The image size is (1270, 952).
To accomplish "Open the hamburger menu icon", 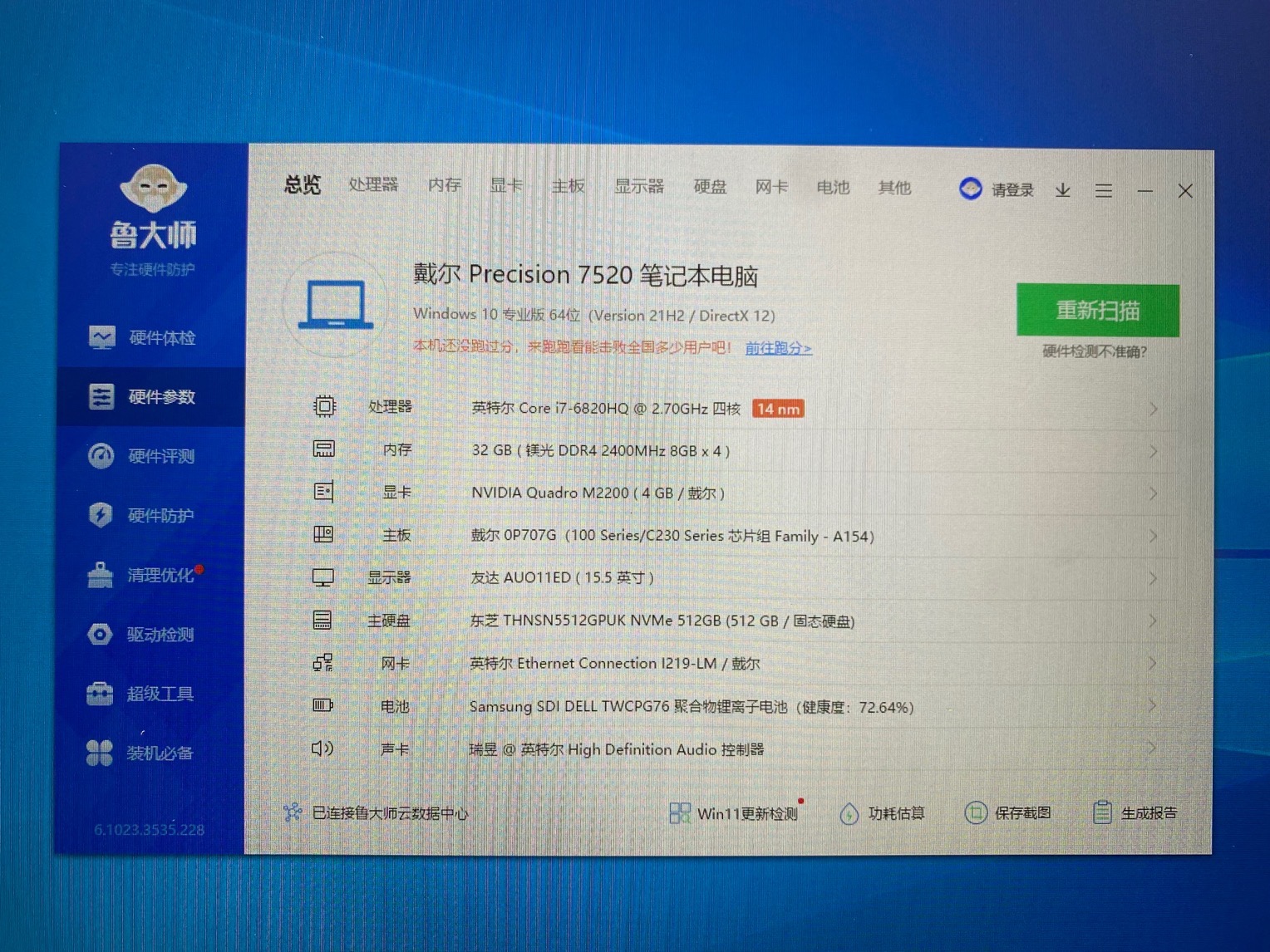I will point(1103,191).
